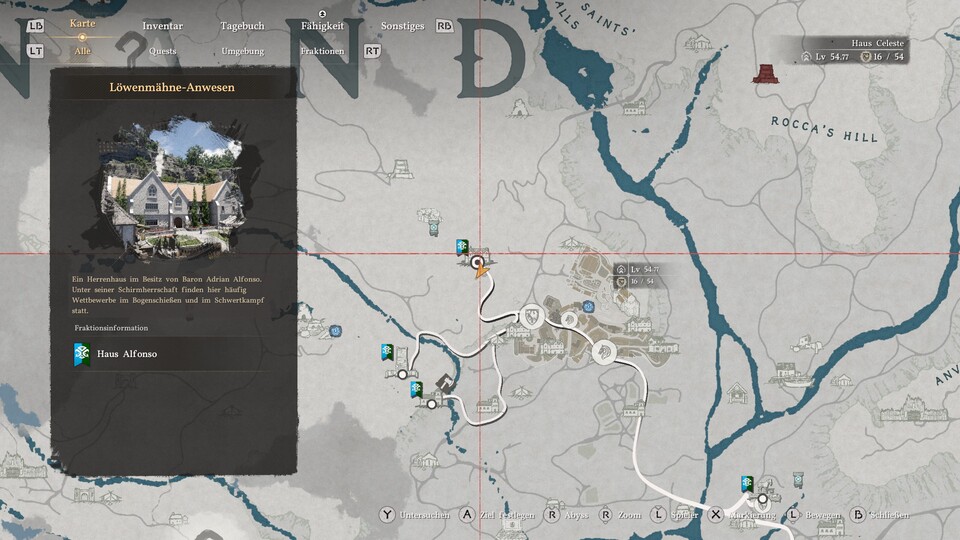The image size is (960, 540).
Task: Show the Fraktionen map filter
Action: tap(322, 50)
